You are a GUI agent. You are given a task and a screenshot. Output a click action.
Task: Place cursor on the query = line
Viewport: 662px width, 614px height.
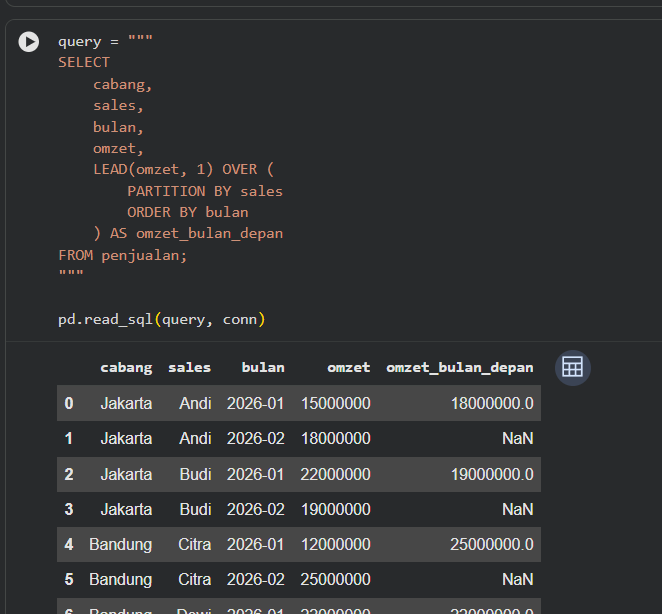[106, 41]
